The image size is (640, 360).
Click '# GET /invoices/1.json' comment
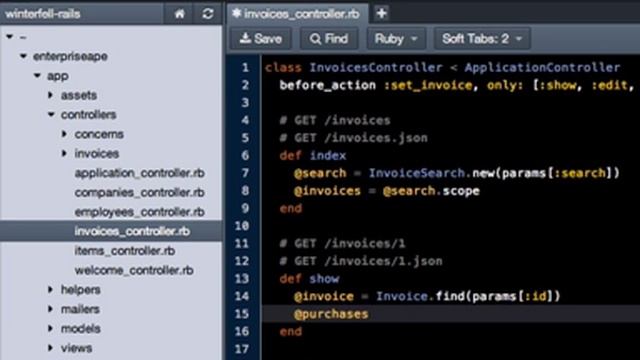click(361, 261)
